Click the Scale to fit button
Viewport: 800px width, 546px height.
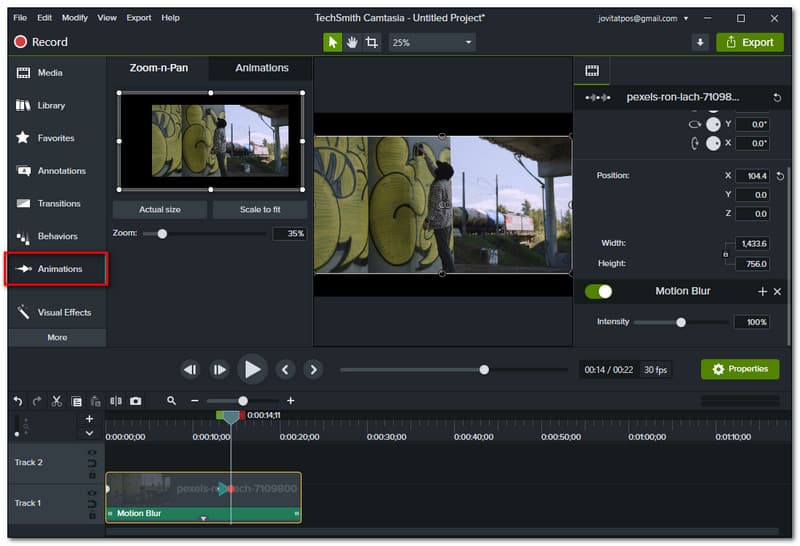pyautogui.click(x=260, y=209)
